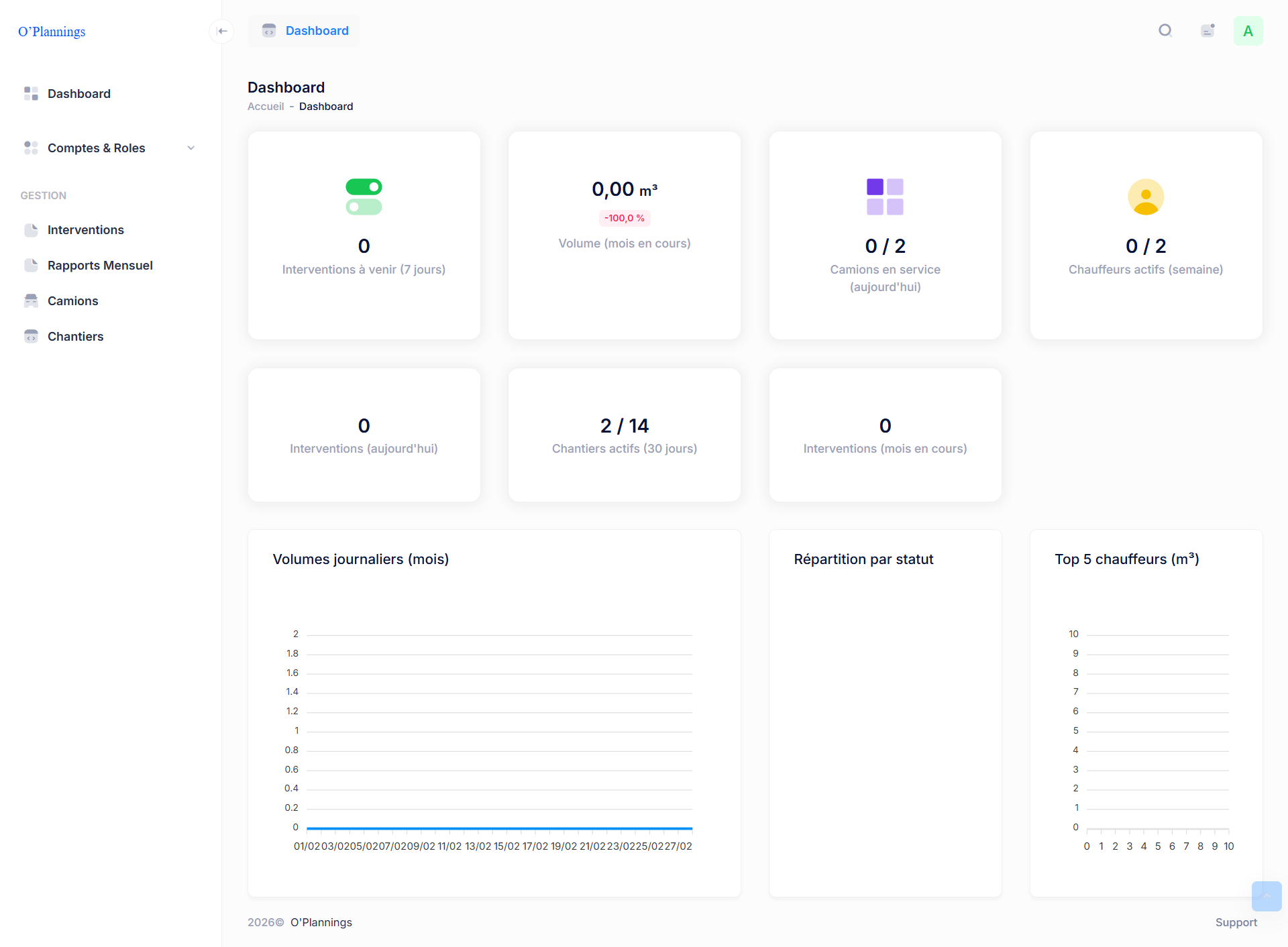Click the Camions truck icon

point(31,300)
